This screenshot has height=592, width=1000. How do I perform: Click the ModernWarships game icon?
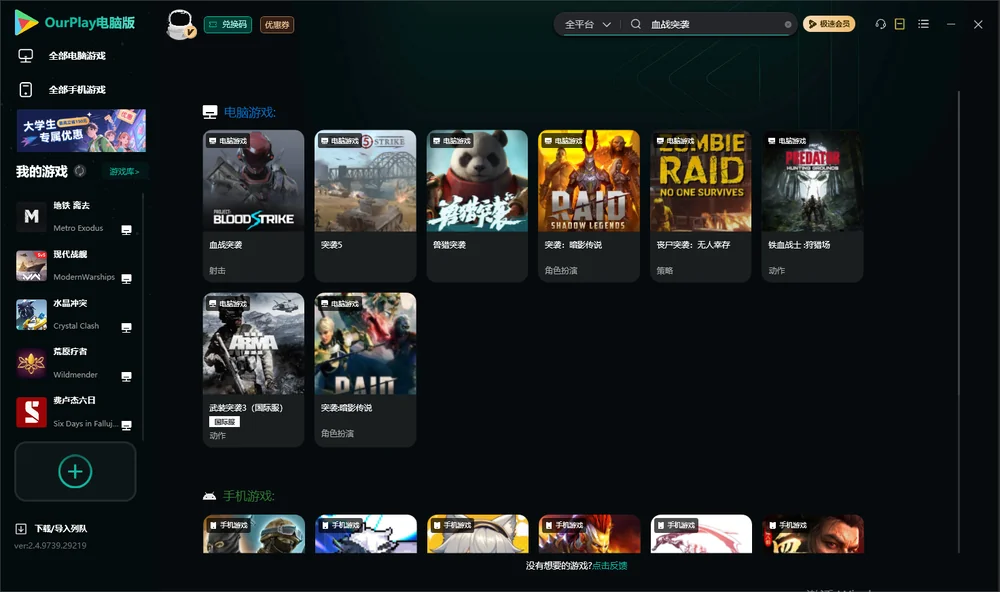(31, 266)
